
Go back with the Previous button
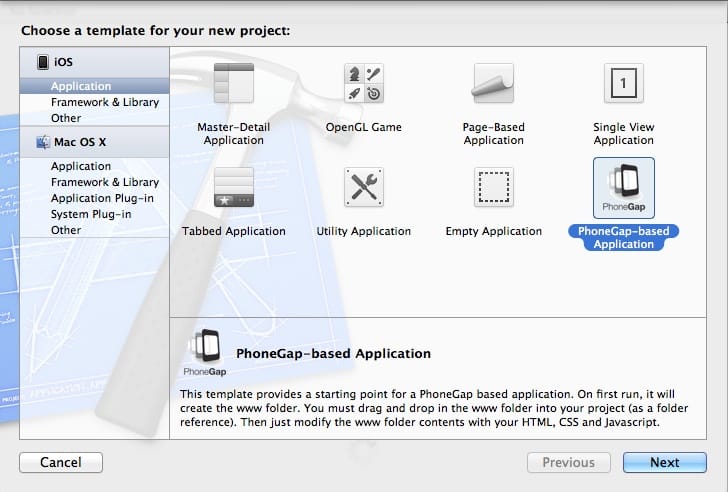point(568,462)
